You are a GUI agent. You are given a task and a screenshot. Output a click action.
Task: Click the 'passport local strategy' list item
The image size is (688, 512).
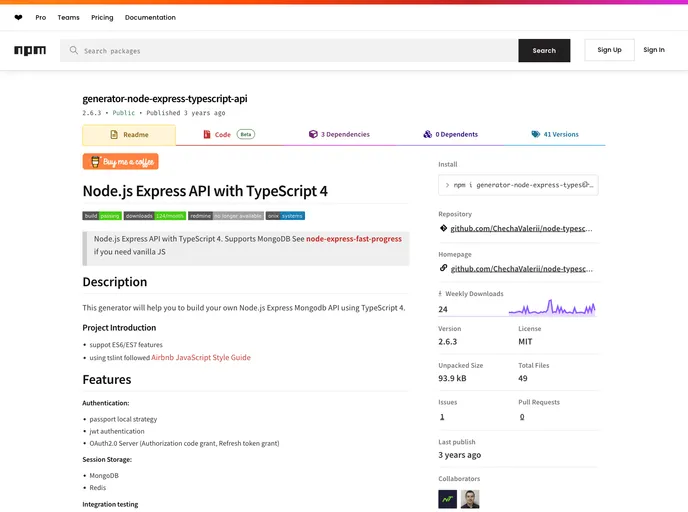click(x=123, y=419)
